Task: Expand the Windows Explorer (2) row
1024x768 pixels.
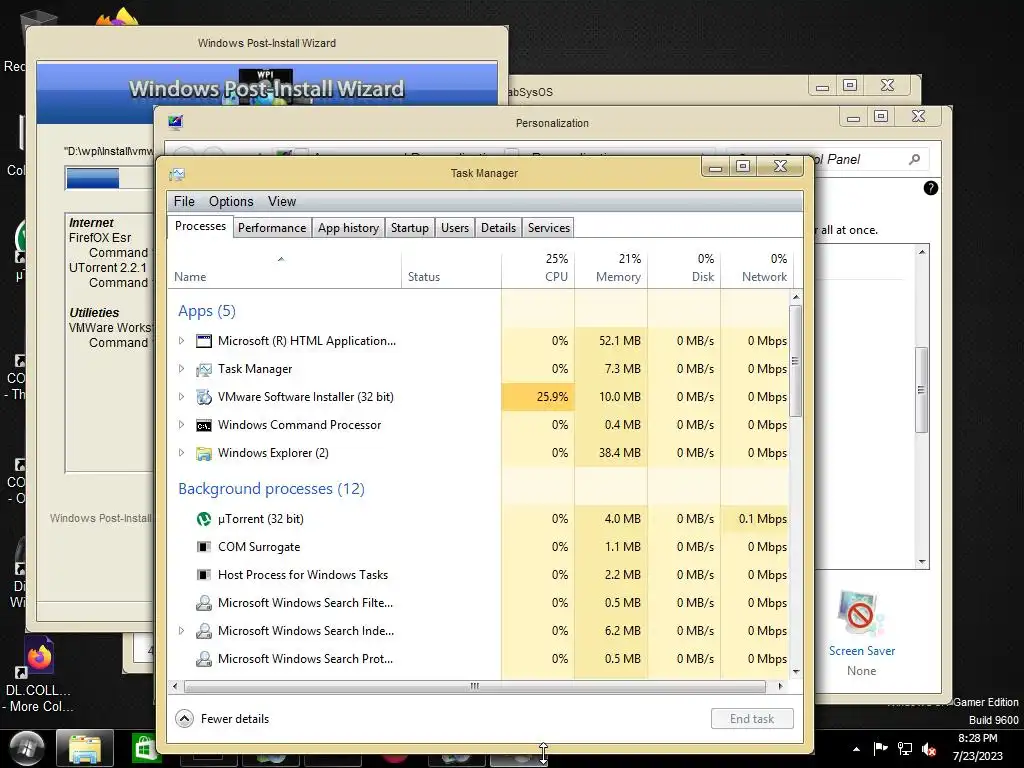Action: click(x=182, y=453)
